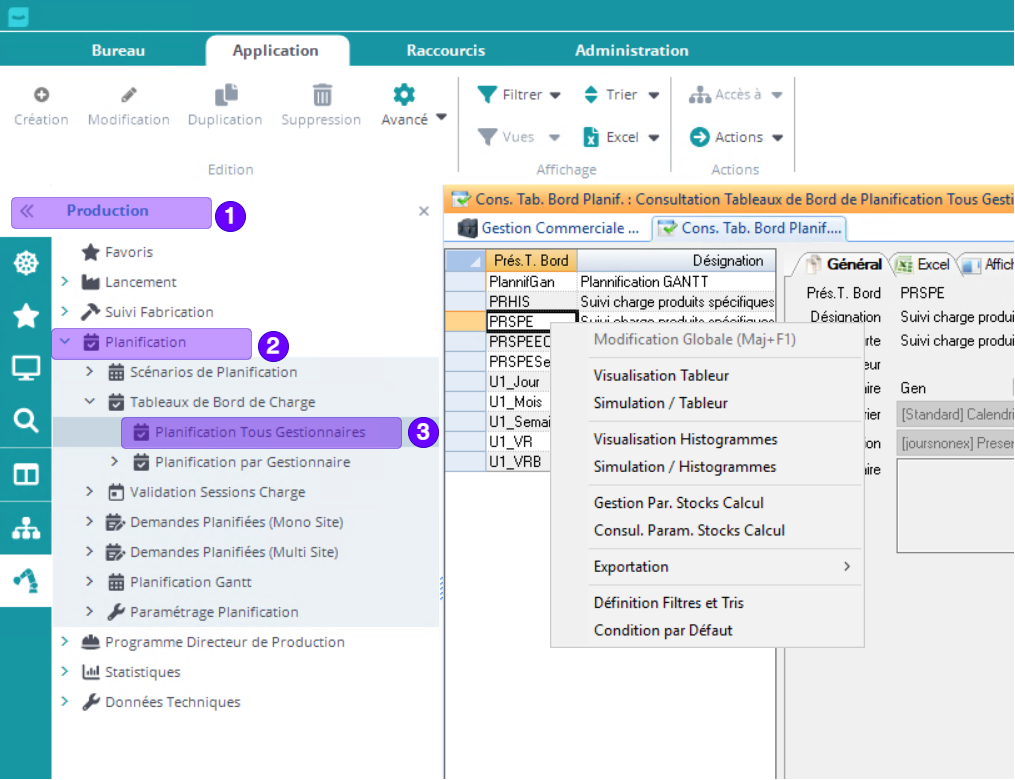
Task: Open the star favorites sidebar icon
Action: [25, 316]
